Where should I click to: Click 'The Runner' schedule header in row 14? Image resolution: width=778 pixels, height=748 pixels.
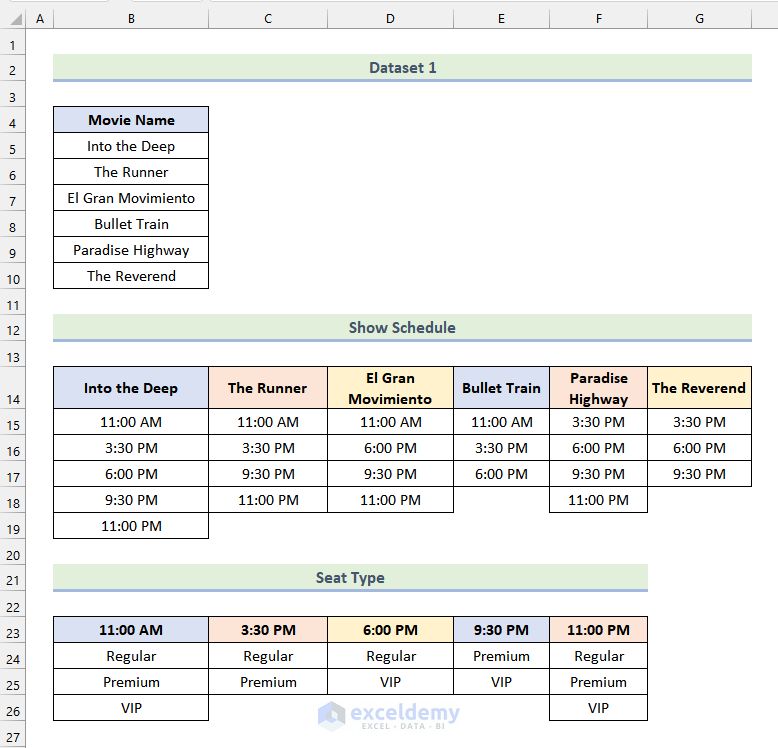(x=268, y=388)
